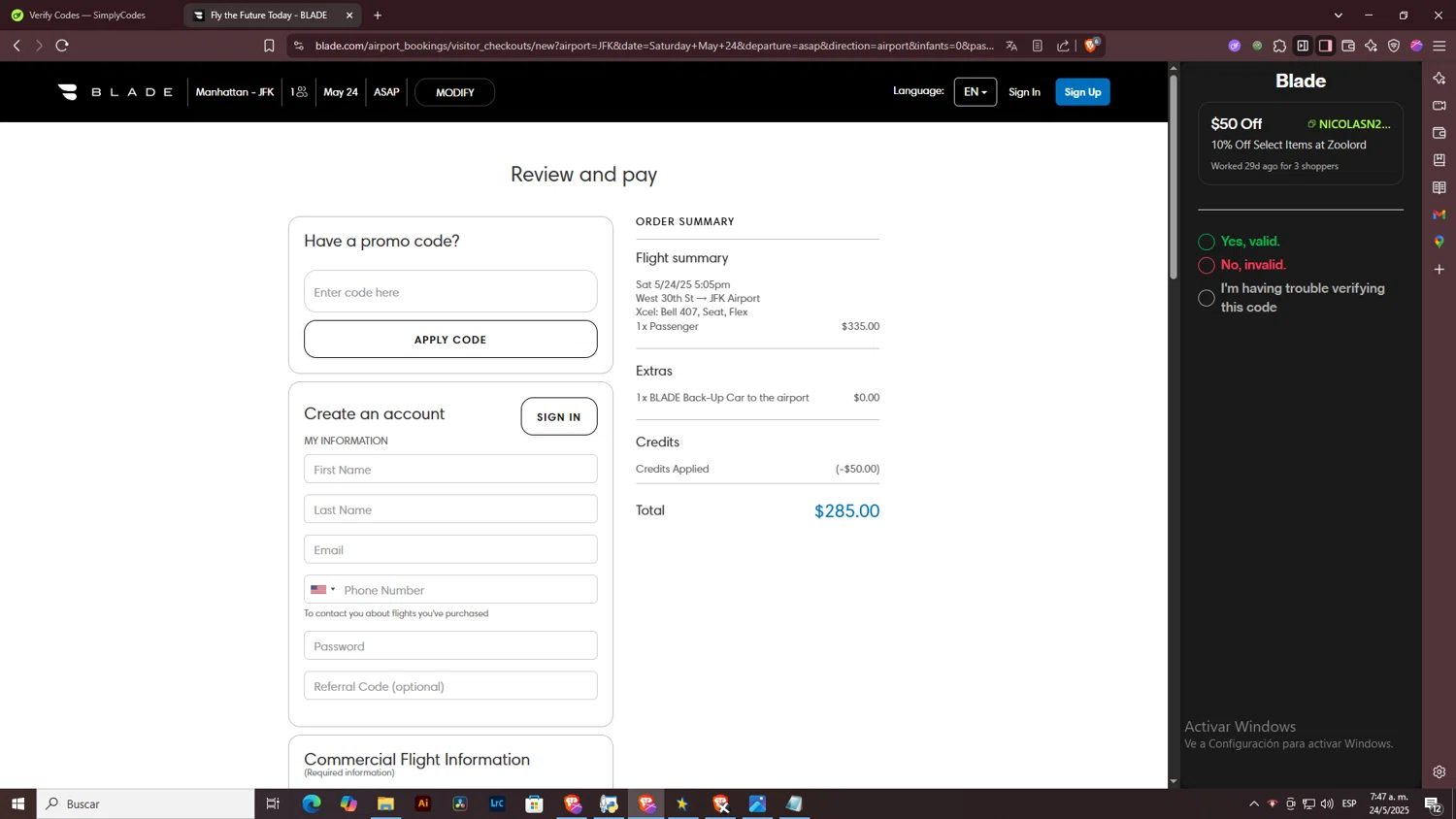Open the phone country flag dropdown
Viewport: 1456px width, 819px height.
click(322, 590)
